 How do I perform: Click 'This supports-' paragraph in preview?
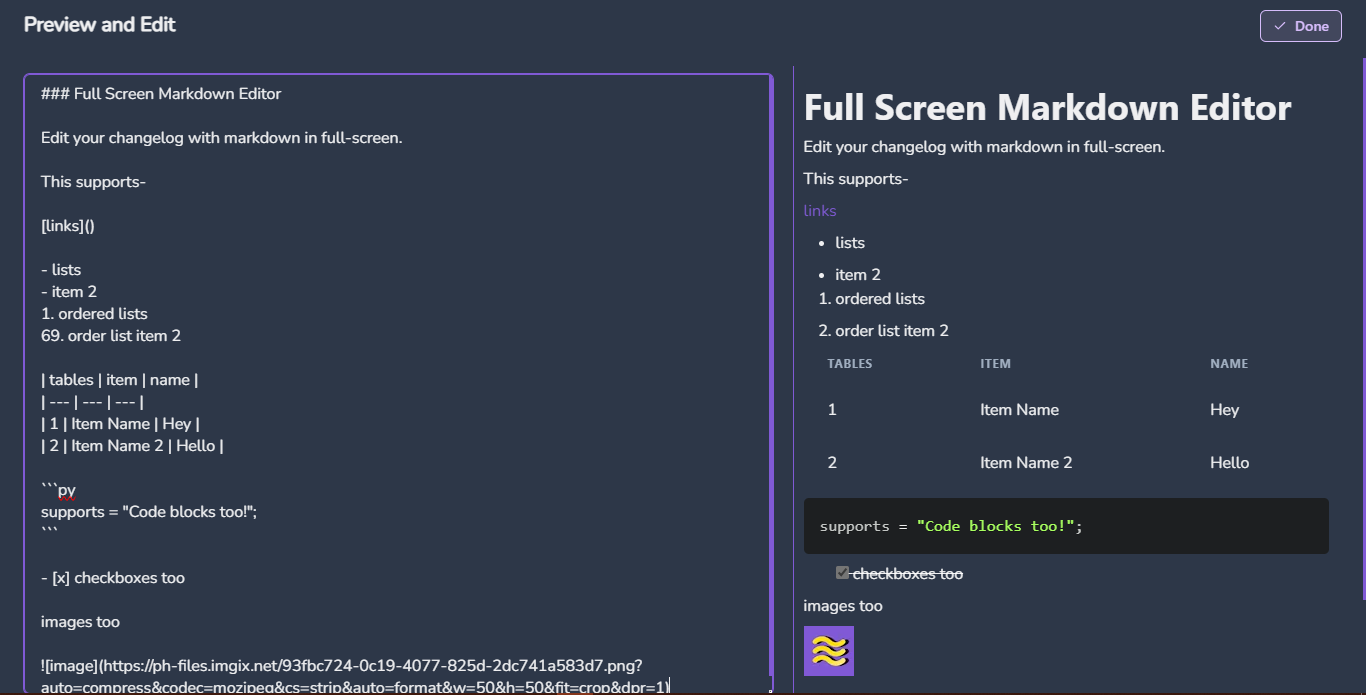point(856,179)
